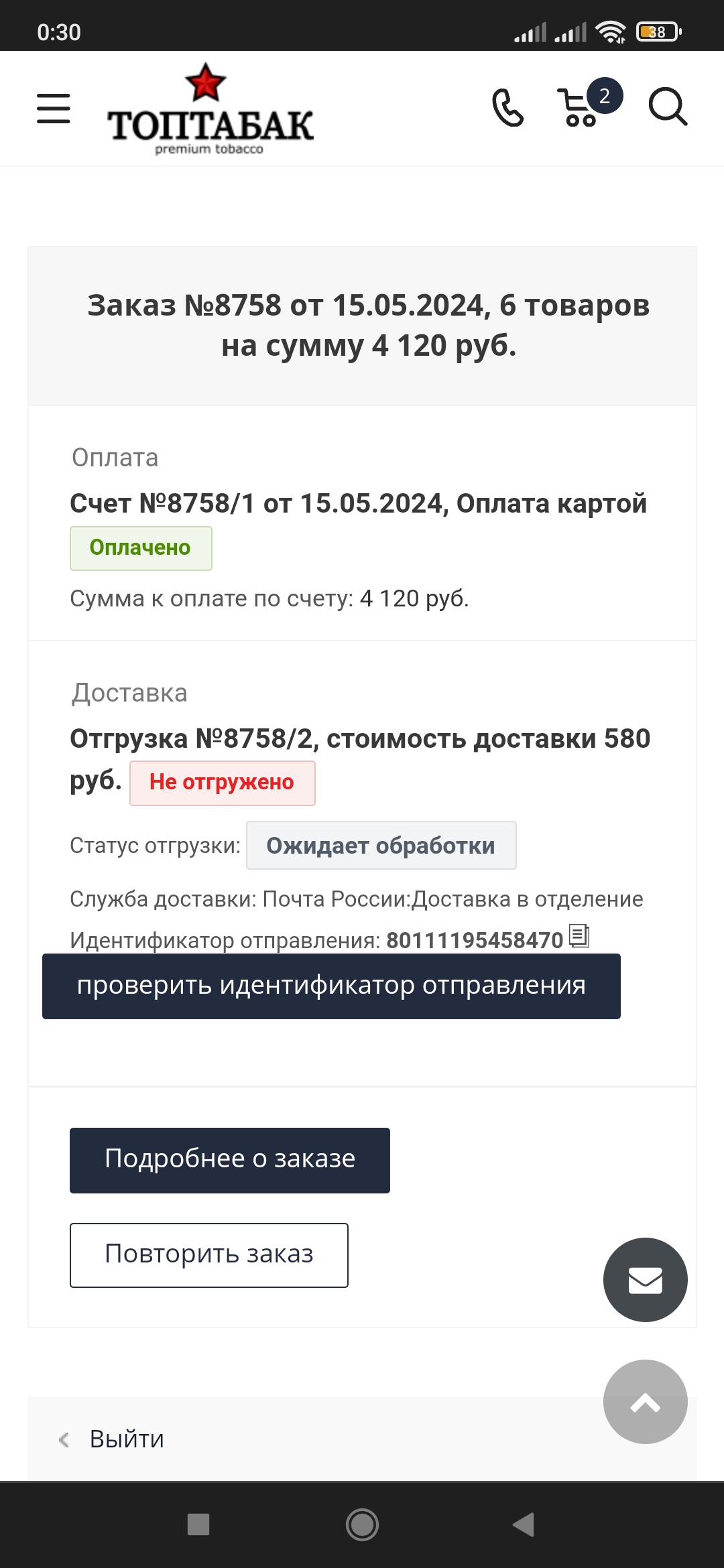Tap the "Выйти" menu item
The height and width of the screenshot is (1568, 724).
pos(127,1439)
